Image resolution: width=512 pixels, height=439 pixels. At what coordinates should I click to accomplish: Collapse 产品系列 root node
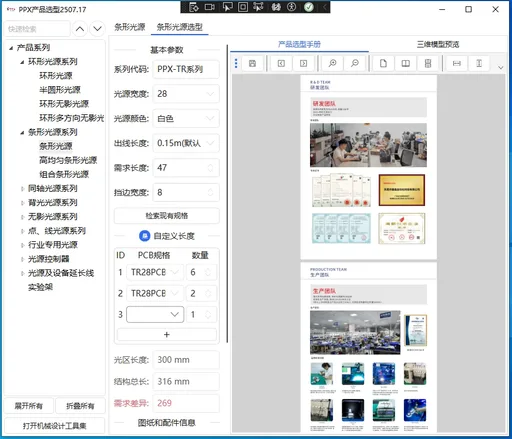11,48
